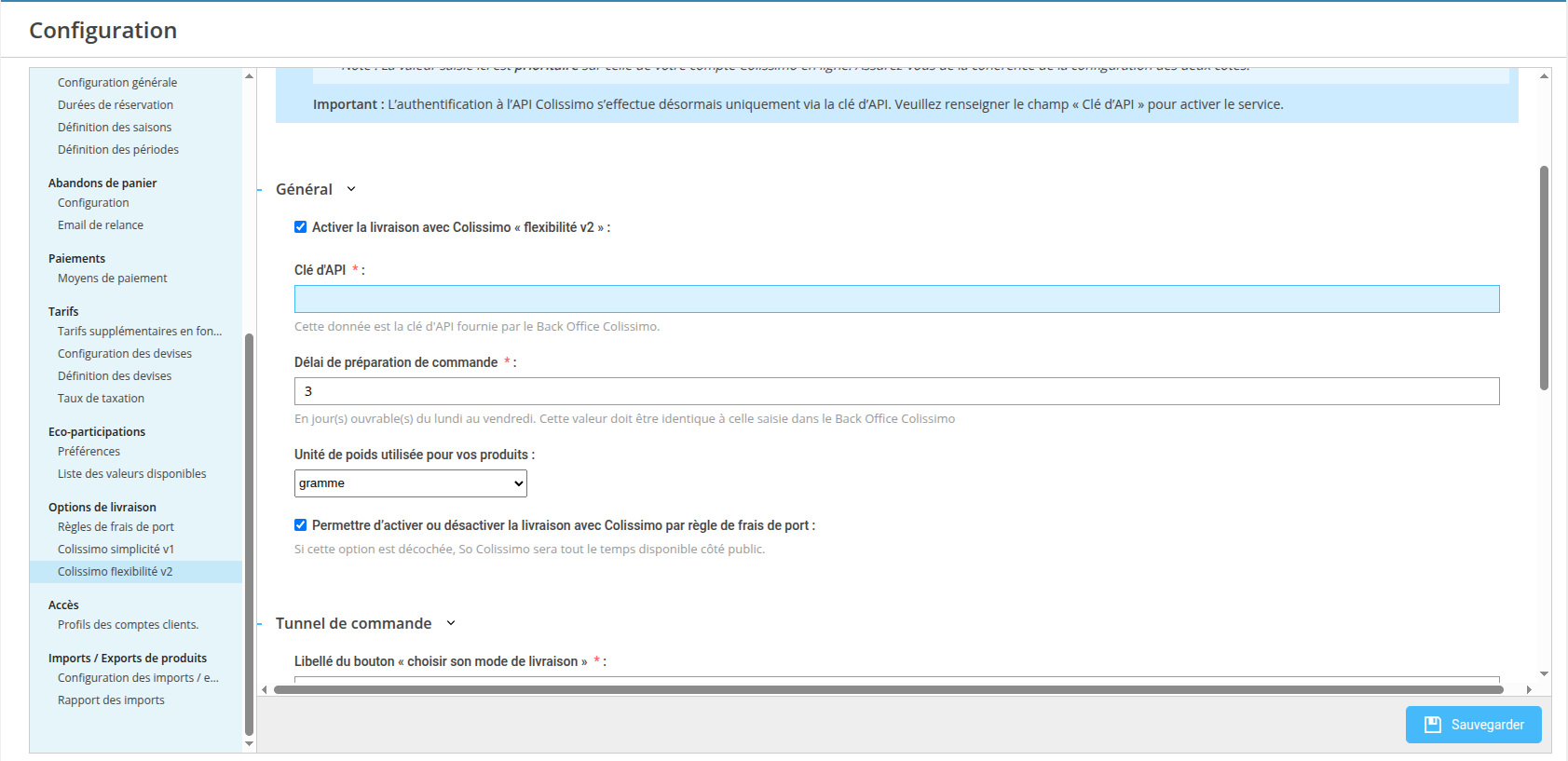The image size is (1568, 761).
Task: Uncheck Activer la livraison avec Colissimo checkbox
Action: click(301, 227)
